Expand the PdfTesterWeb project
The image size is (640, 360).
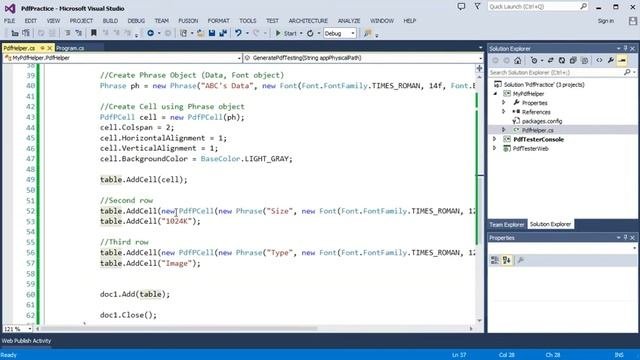(x=495, y=149)
